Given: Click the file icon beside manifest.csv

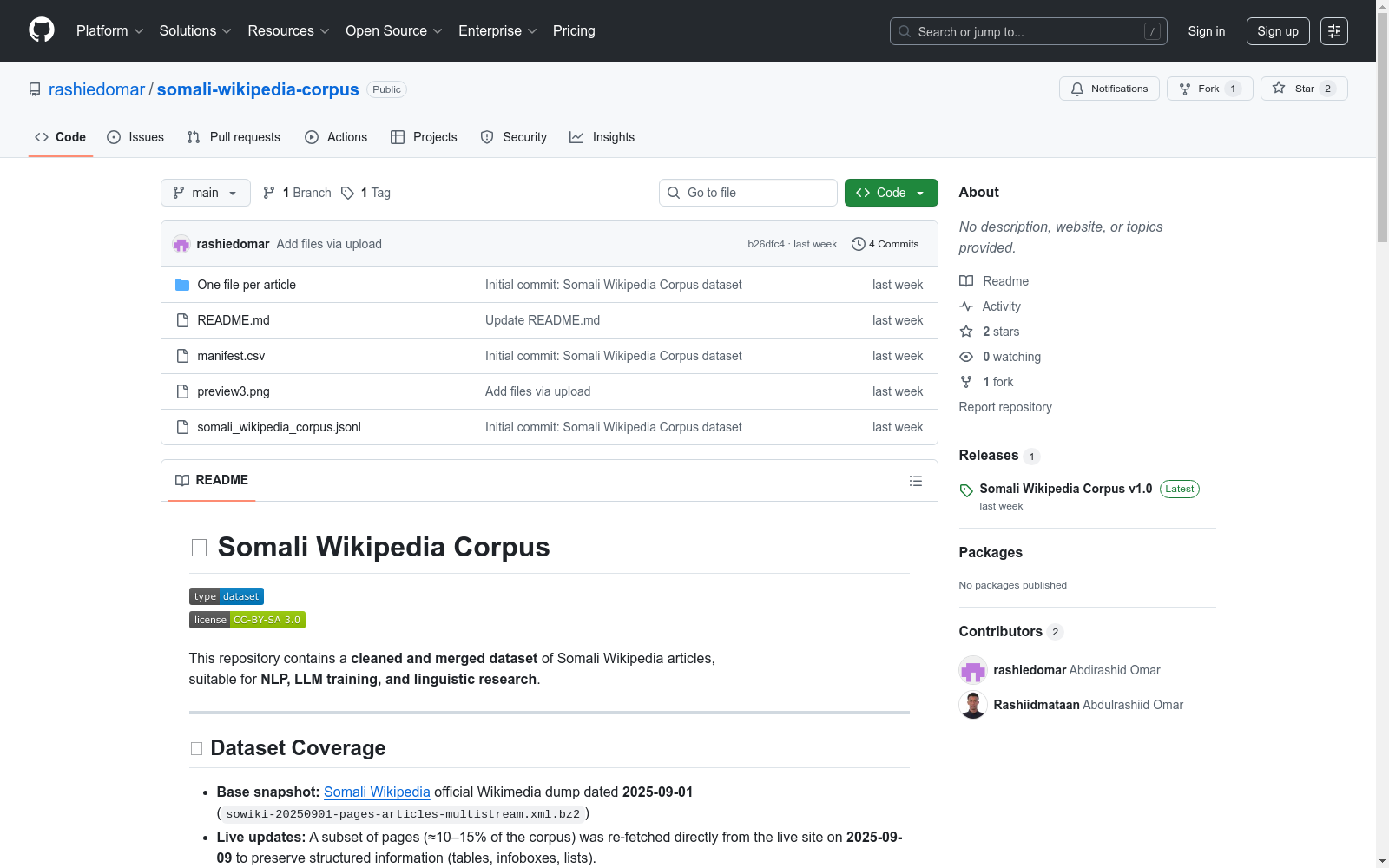Looking at the screenshot, I should click(x=182, y=356).
